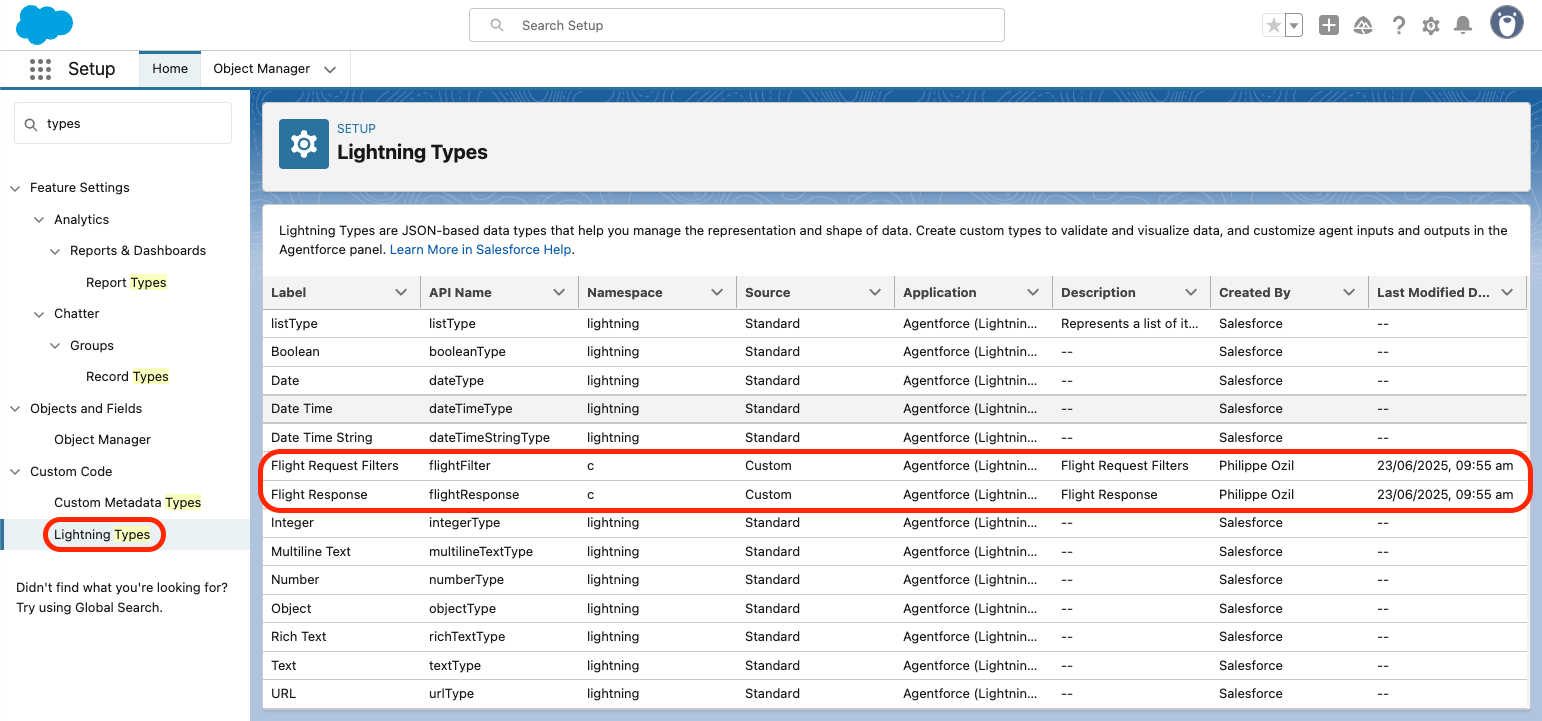Open the Source column menu chevron
This screenshot has width=1542, height=721.
pos(875,293)
